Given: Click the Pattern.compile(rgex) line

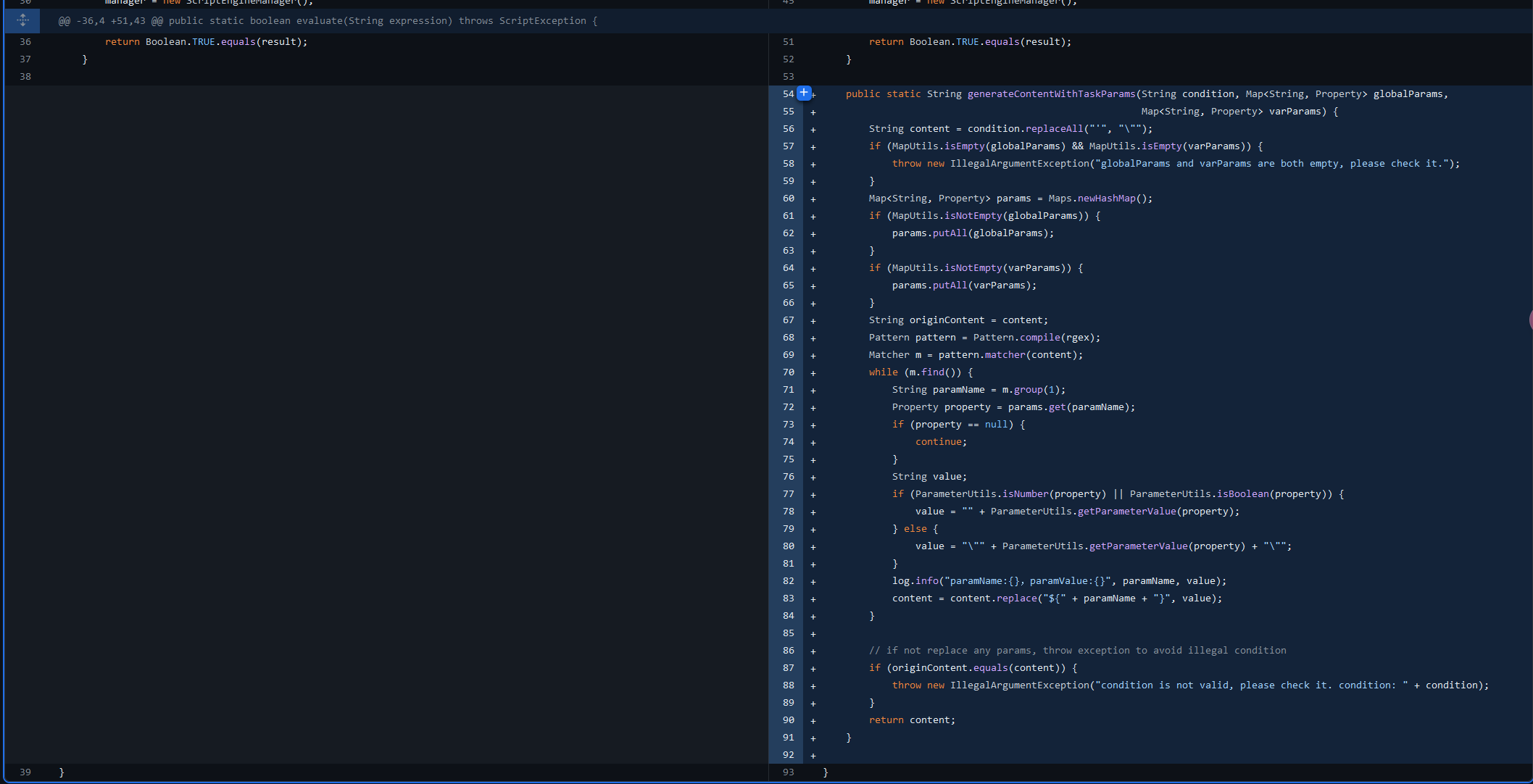Looking at the screenshot, I should [x=984, y=338].
